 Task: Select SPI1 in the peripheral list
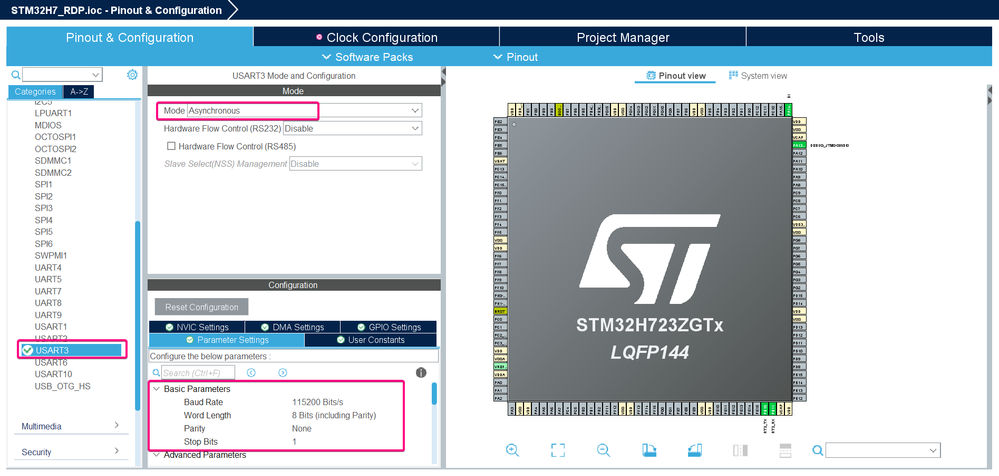click(x=43, y=184)
